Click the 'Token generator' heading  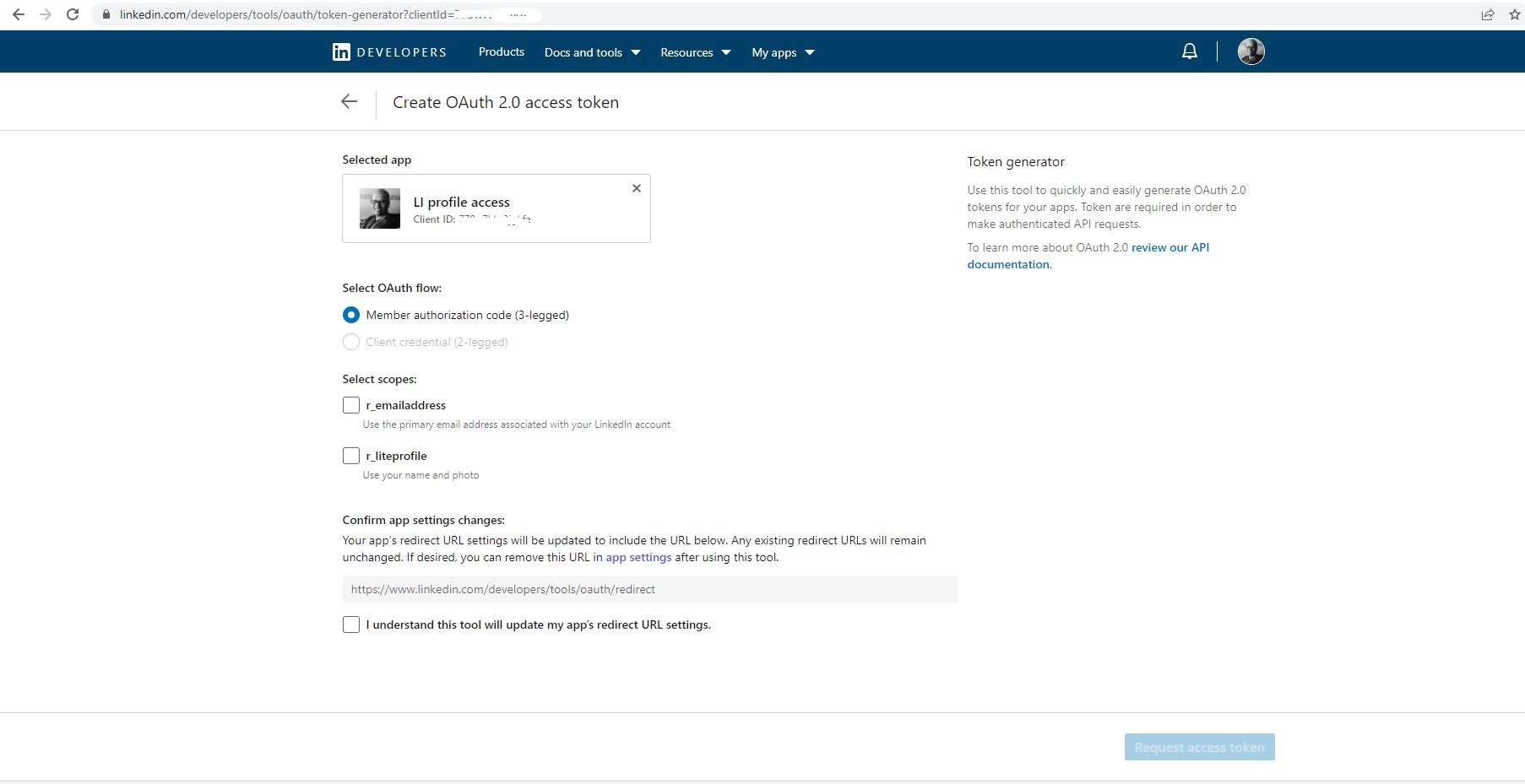point(1016,162)
